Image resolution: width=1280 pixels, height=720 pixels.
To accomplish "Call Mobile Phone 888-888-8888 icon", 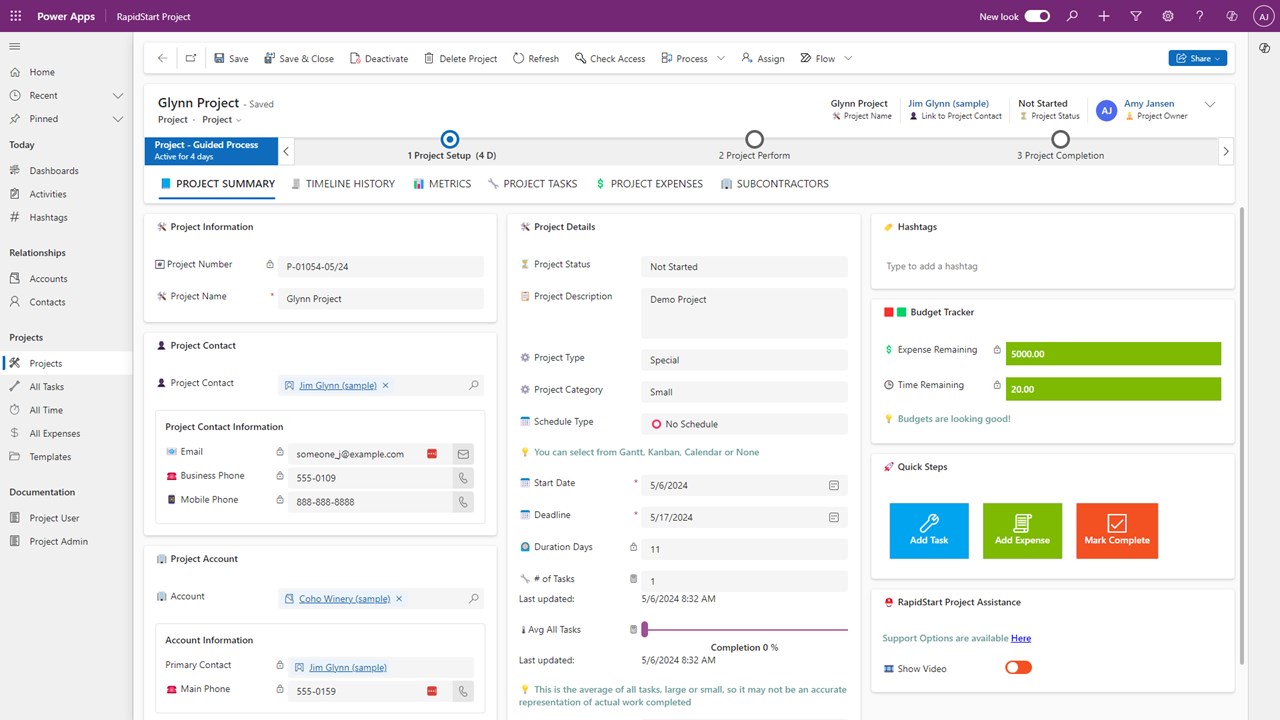I will pyautogui.click(x=463, y=501).
